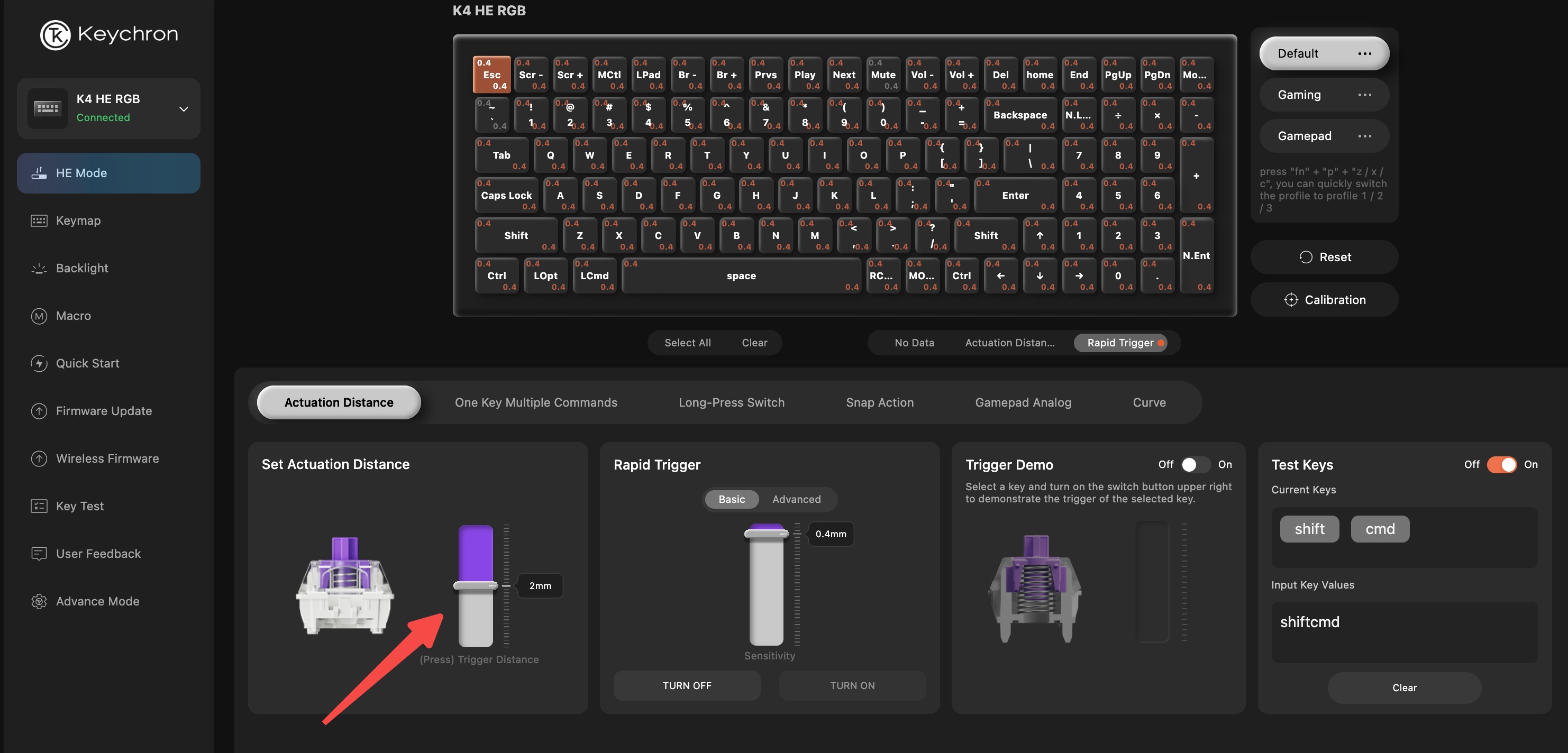Expand the K4 HE RGB device dropdown
This screenshot has width=1568, height=753.
(183, 109)
